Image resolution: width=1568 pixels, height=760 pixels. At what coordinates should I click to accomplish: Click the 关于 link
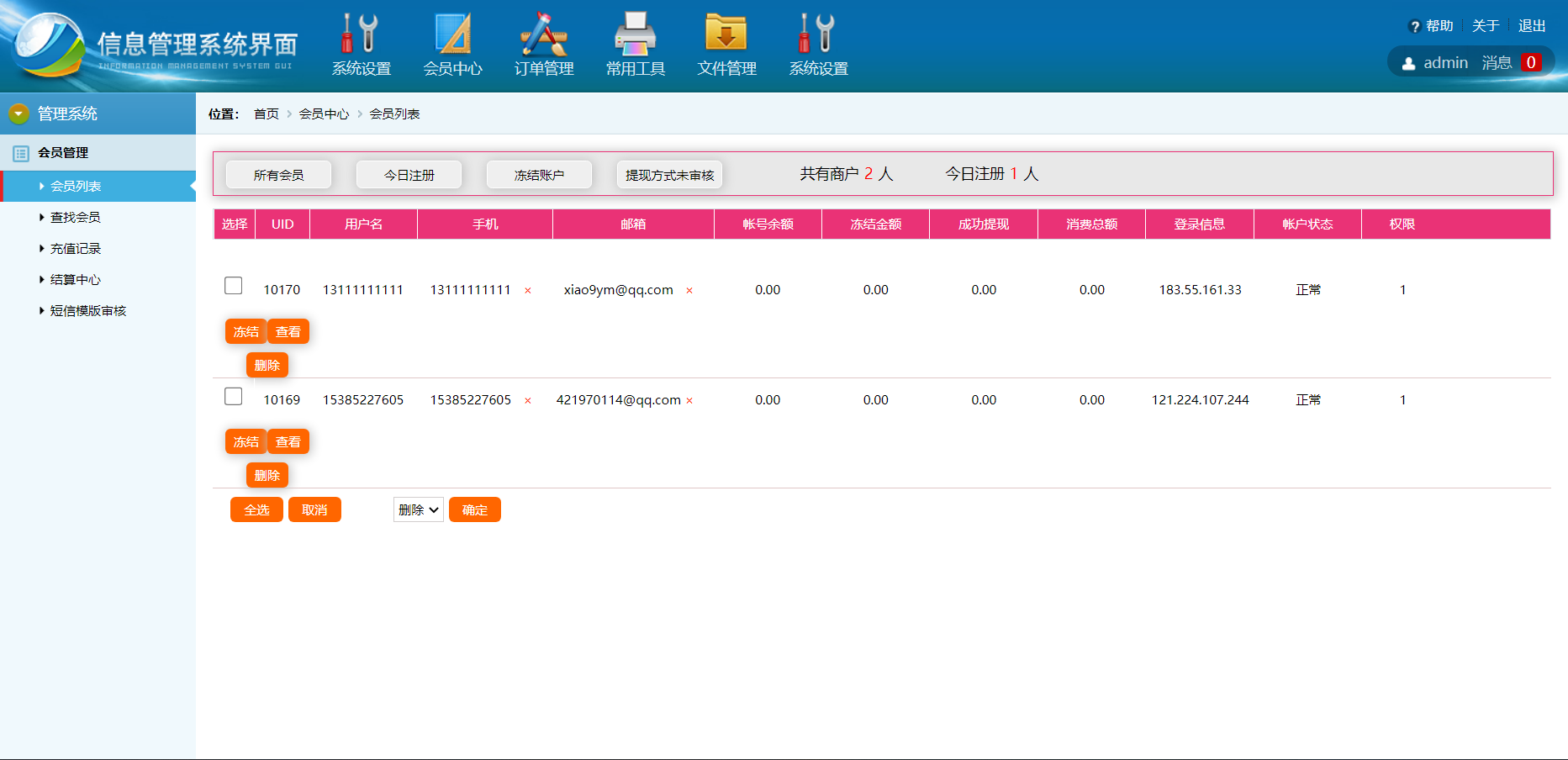pyautogui.click(x=1486, y=26)
